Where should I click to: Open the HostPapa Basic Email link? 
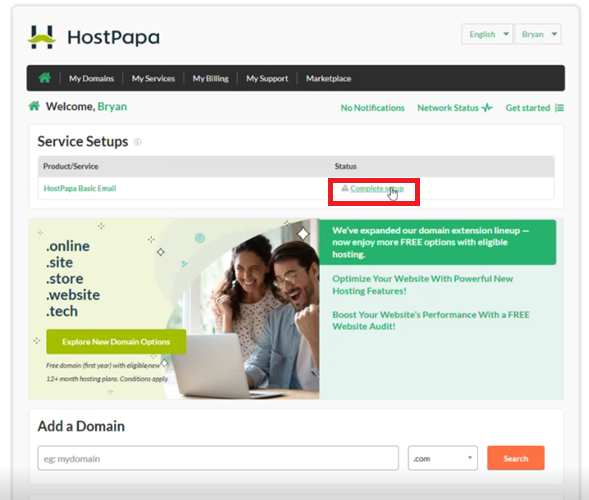click(x=80, y=188)
